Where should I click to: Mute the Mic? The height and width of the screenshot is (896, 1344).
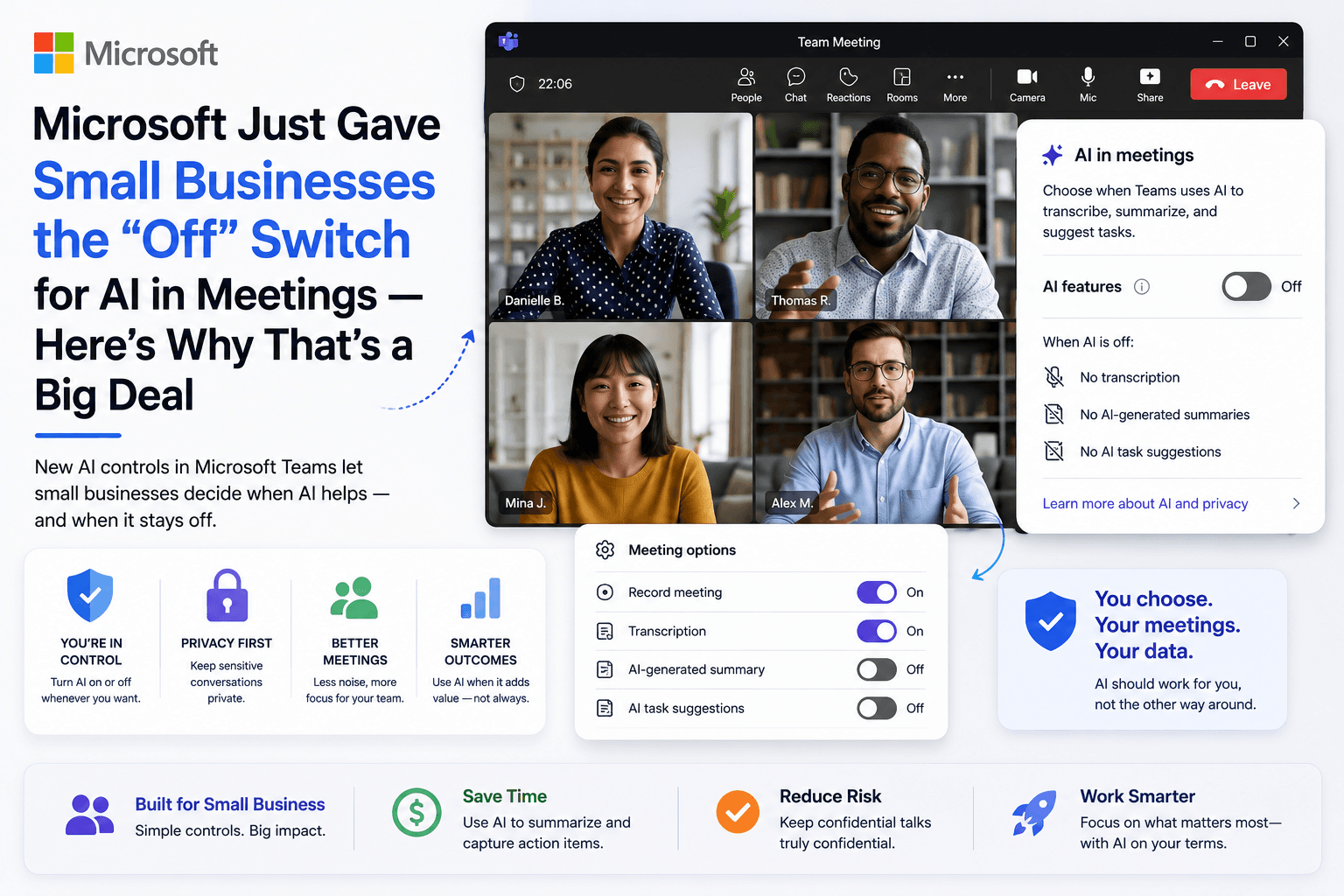[x=1088, y=85]
